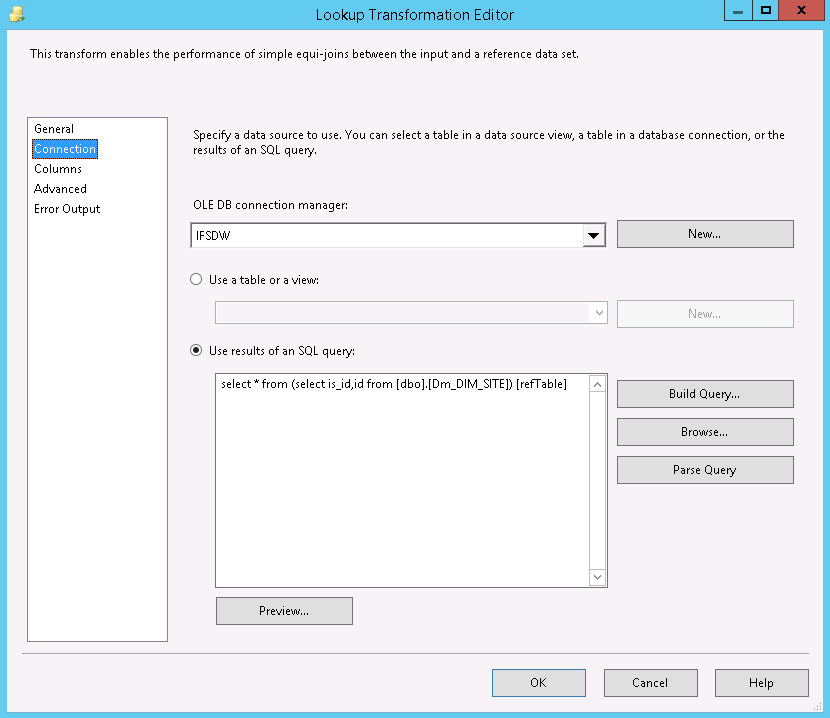
Task: Click New button beside connection manager
Action: coord(704,234)
